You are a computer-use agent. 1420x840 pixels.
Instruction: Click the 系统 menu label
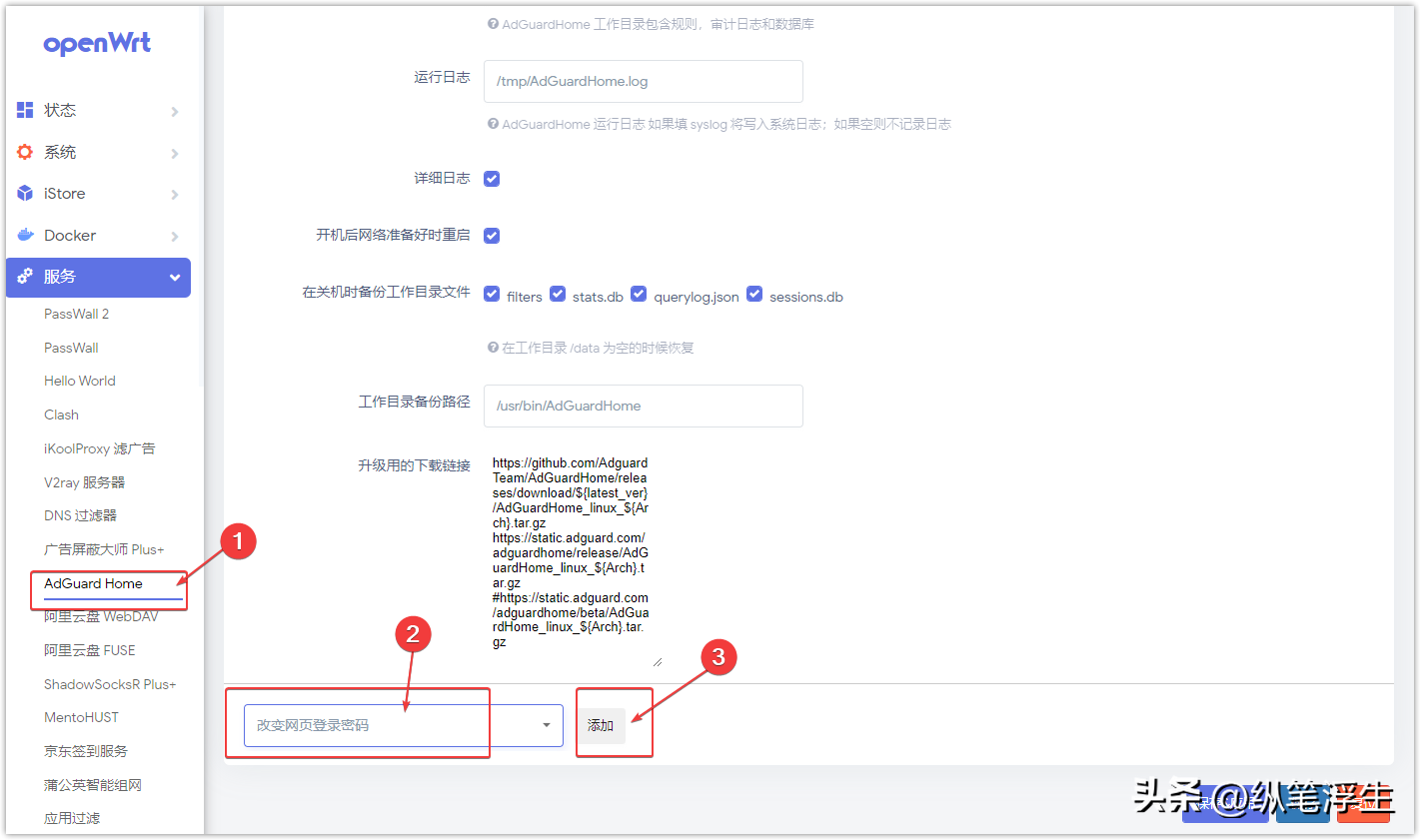pos(60,152)
